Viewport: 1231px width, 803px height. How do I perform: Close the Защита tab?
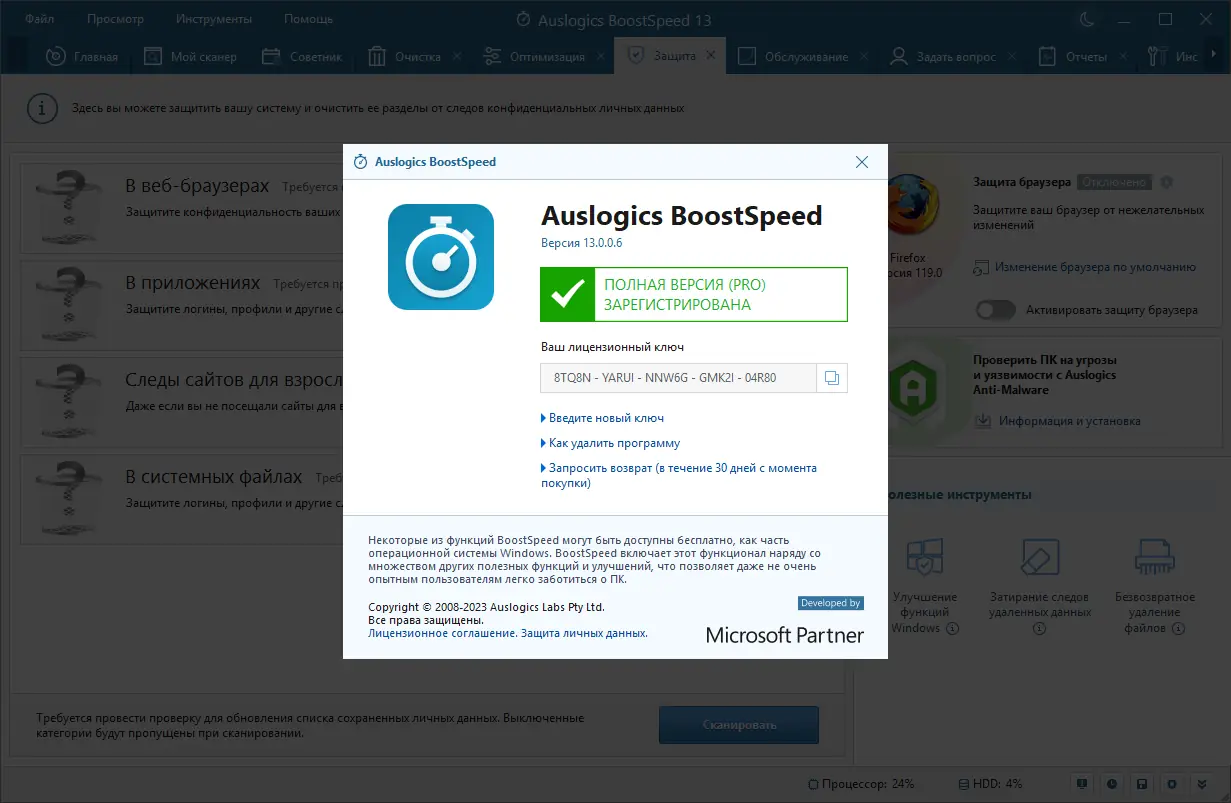pyautogui.click(x=711, y=56)
